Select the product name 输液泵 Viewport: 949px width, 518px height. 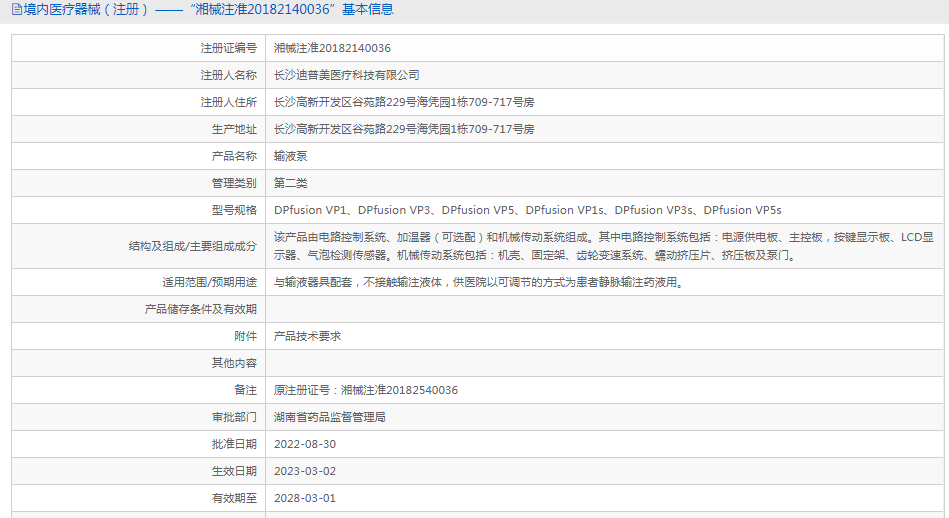point(290,156)
